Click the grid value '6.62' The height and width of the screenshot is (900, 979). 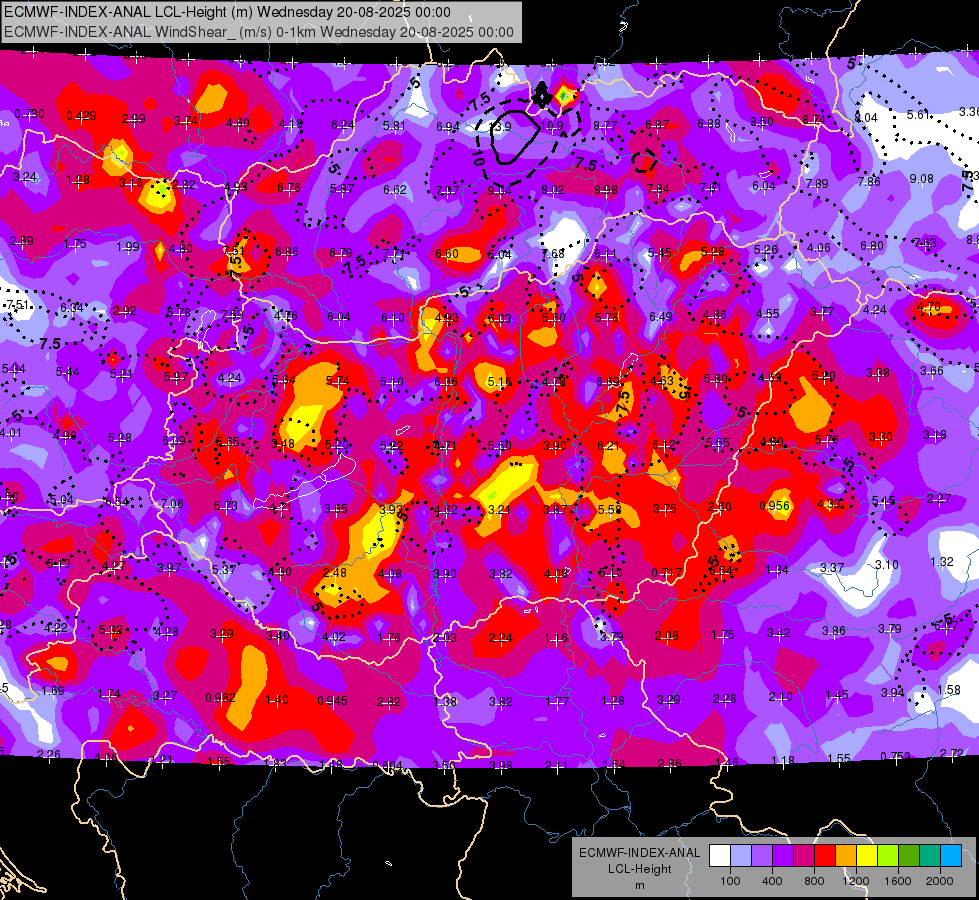395,189
